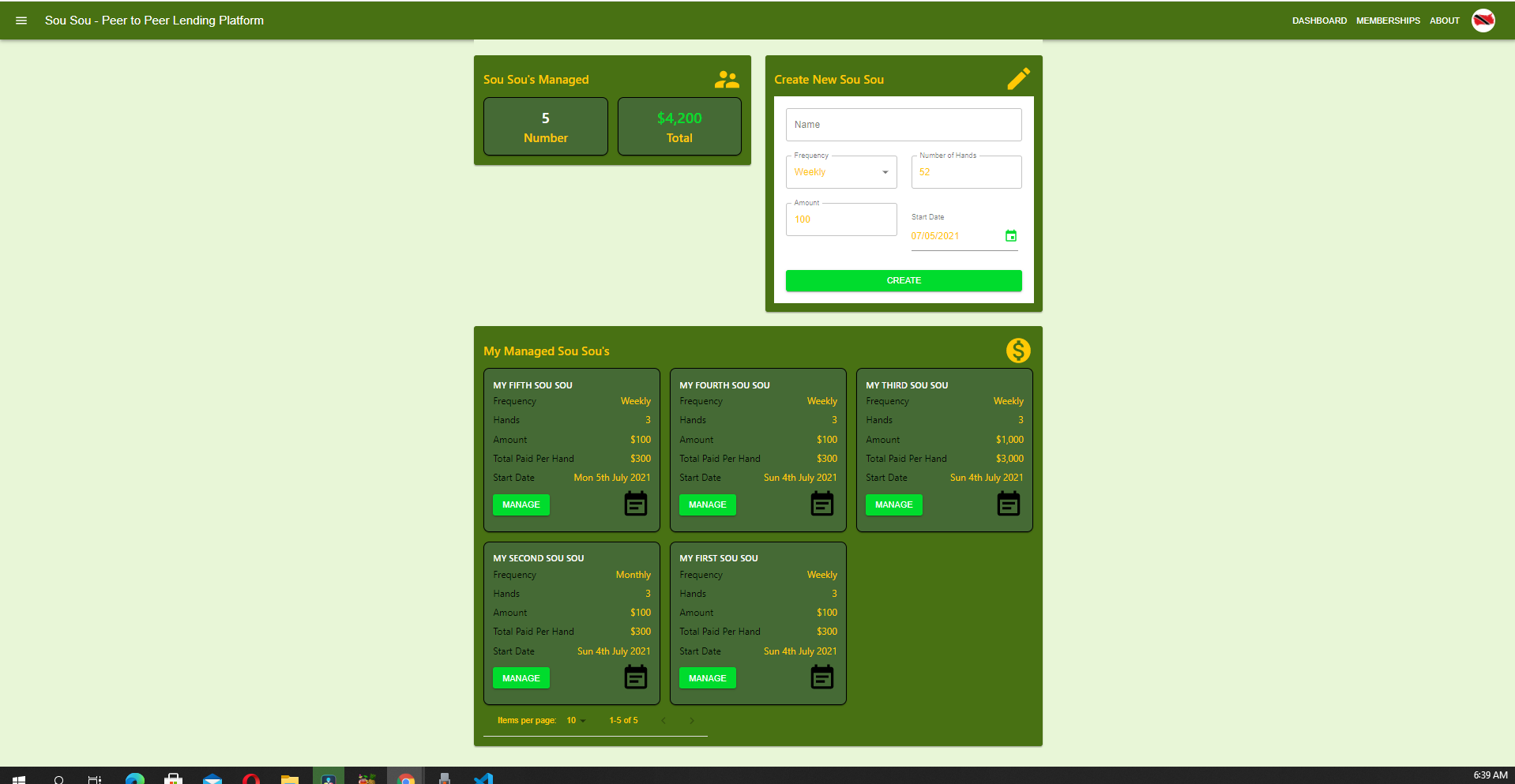Click the 1-5 of 5 range label
The width and height of the screenshot is (1515, 784).
tap(623, 720)
